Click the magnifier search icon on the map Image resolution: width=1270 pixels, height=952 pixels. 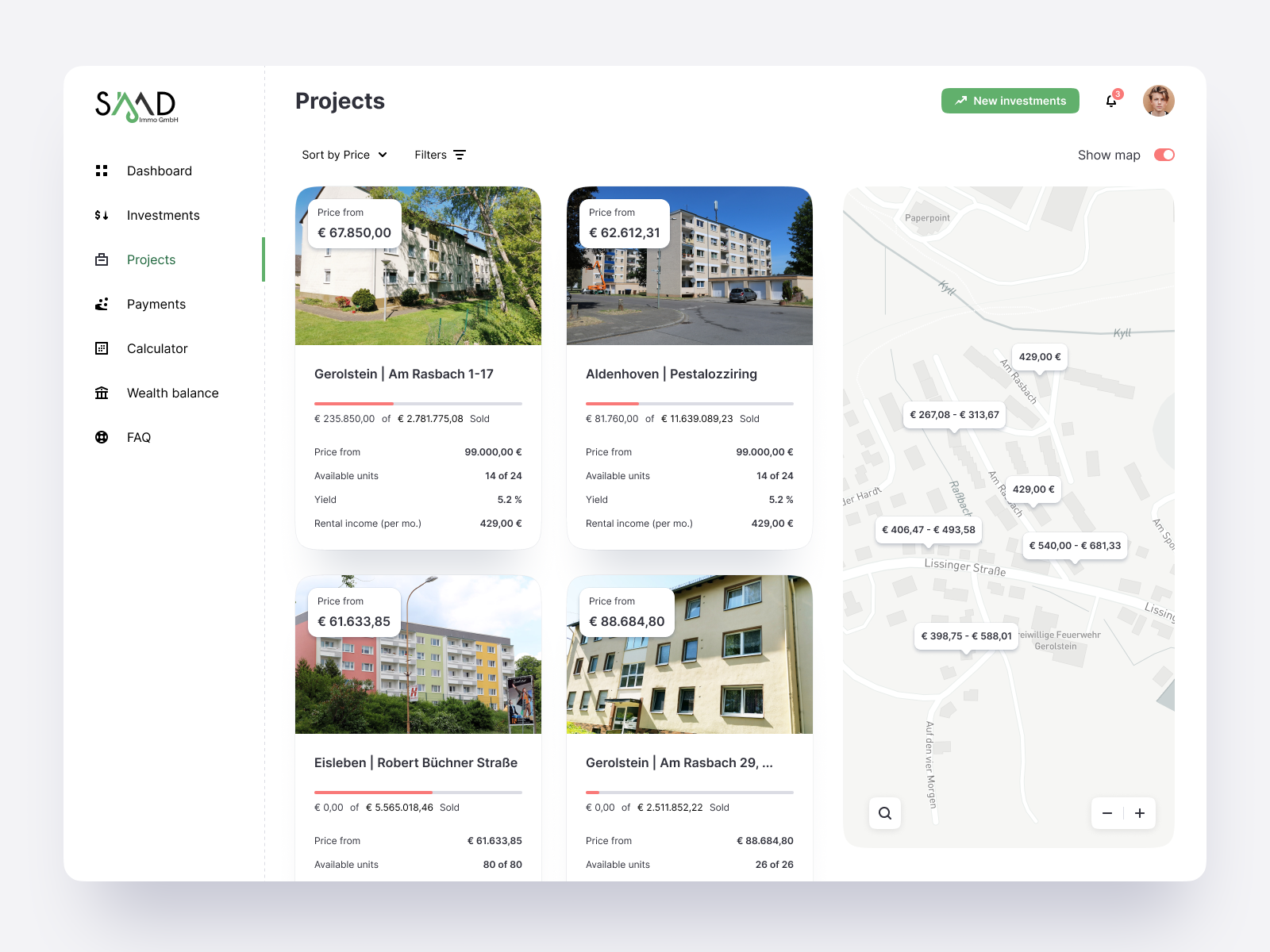click(885, 813)
